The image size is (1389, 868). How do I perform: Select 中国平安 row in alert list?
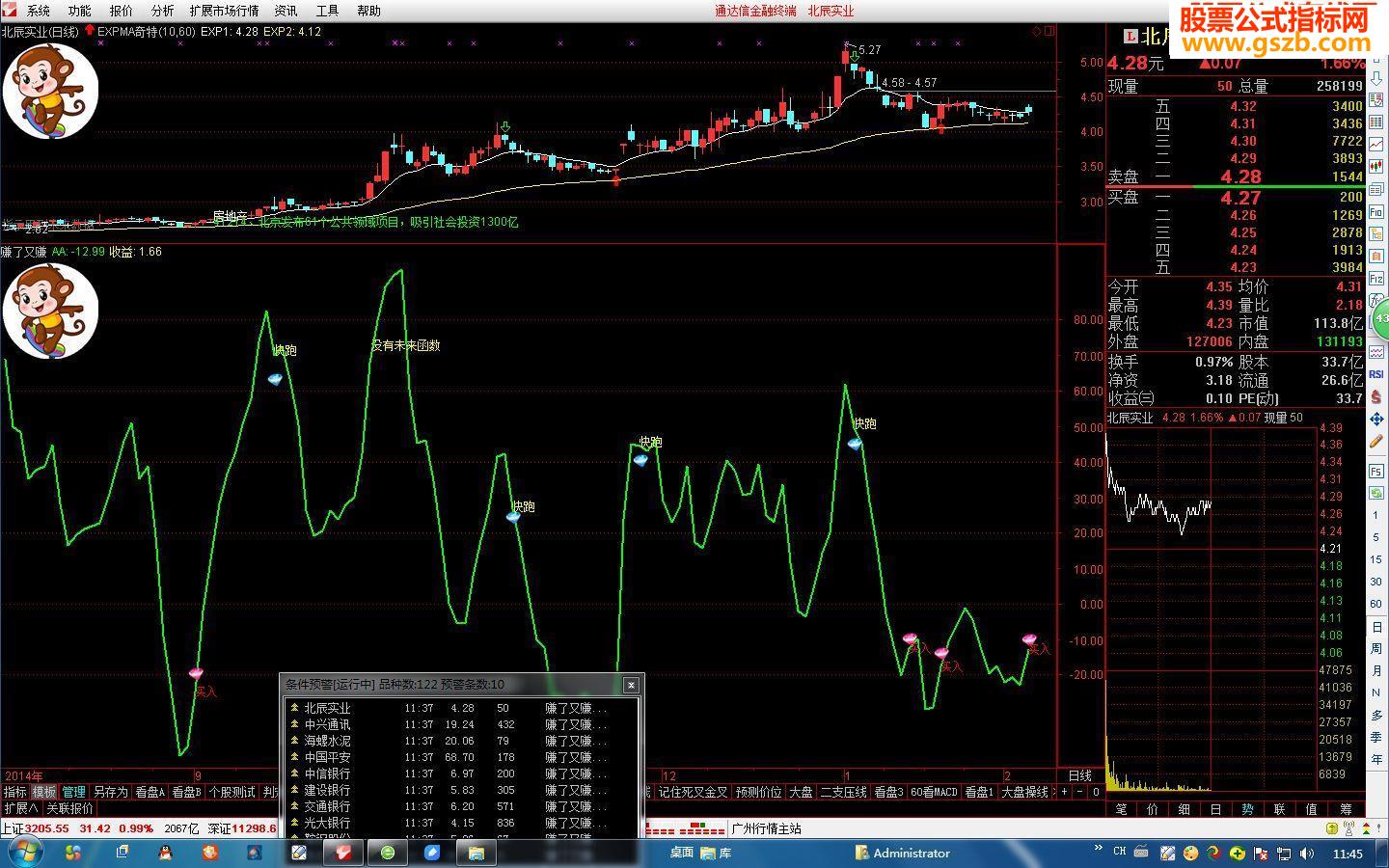click(461, 757)
